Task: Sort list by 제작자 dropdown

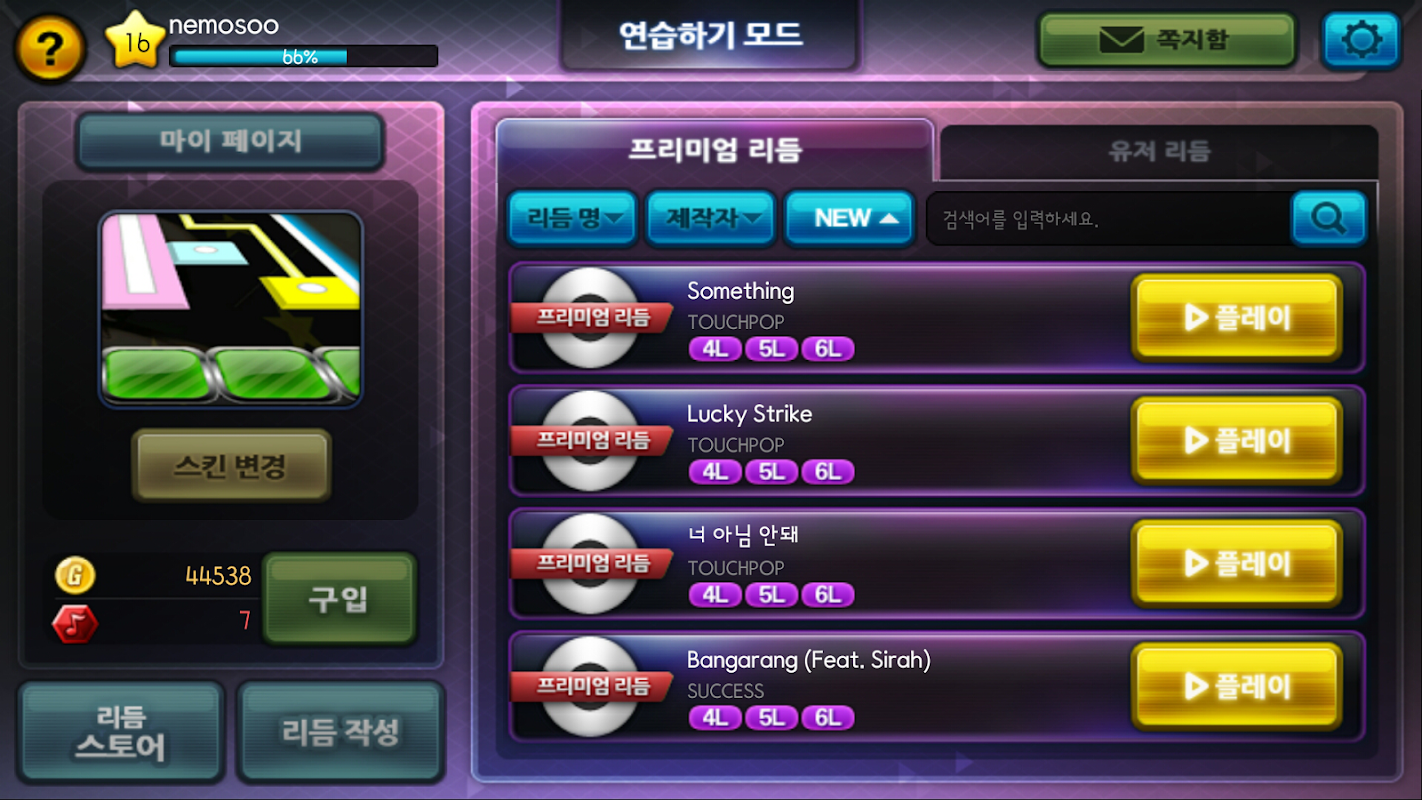Action: [x=711, y=218]
